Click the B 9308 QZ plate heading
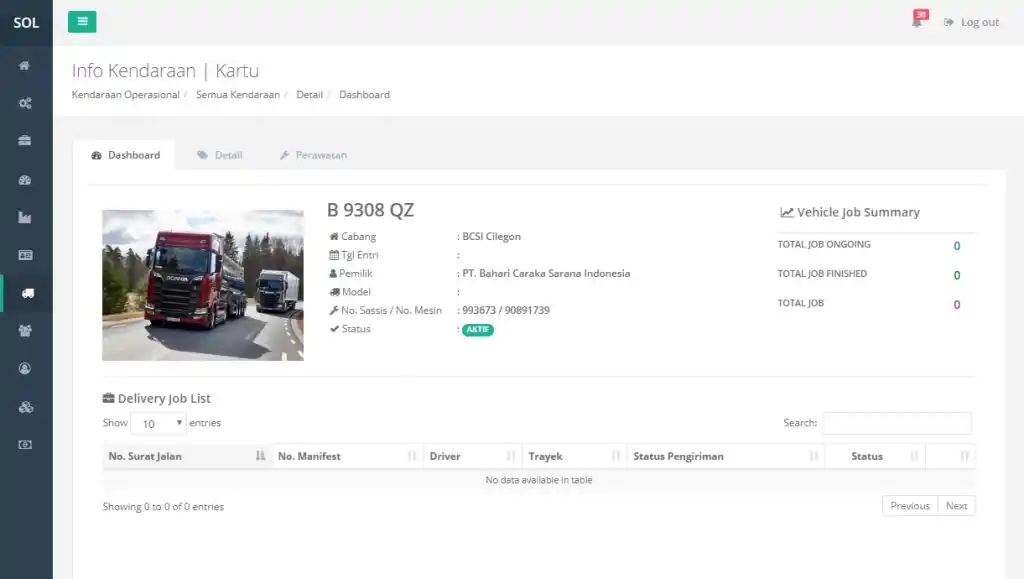The image size is (1024, 579). point(370,210)
